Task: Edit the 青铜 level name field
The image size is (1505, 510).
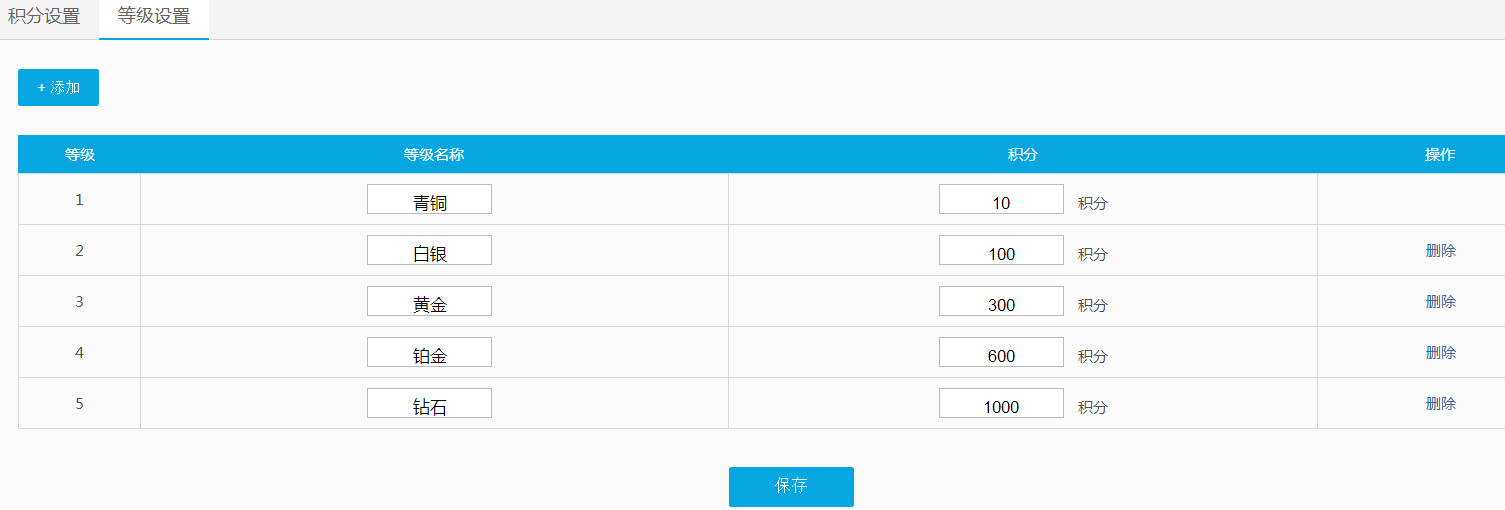Action: 429,199
